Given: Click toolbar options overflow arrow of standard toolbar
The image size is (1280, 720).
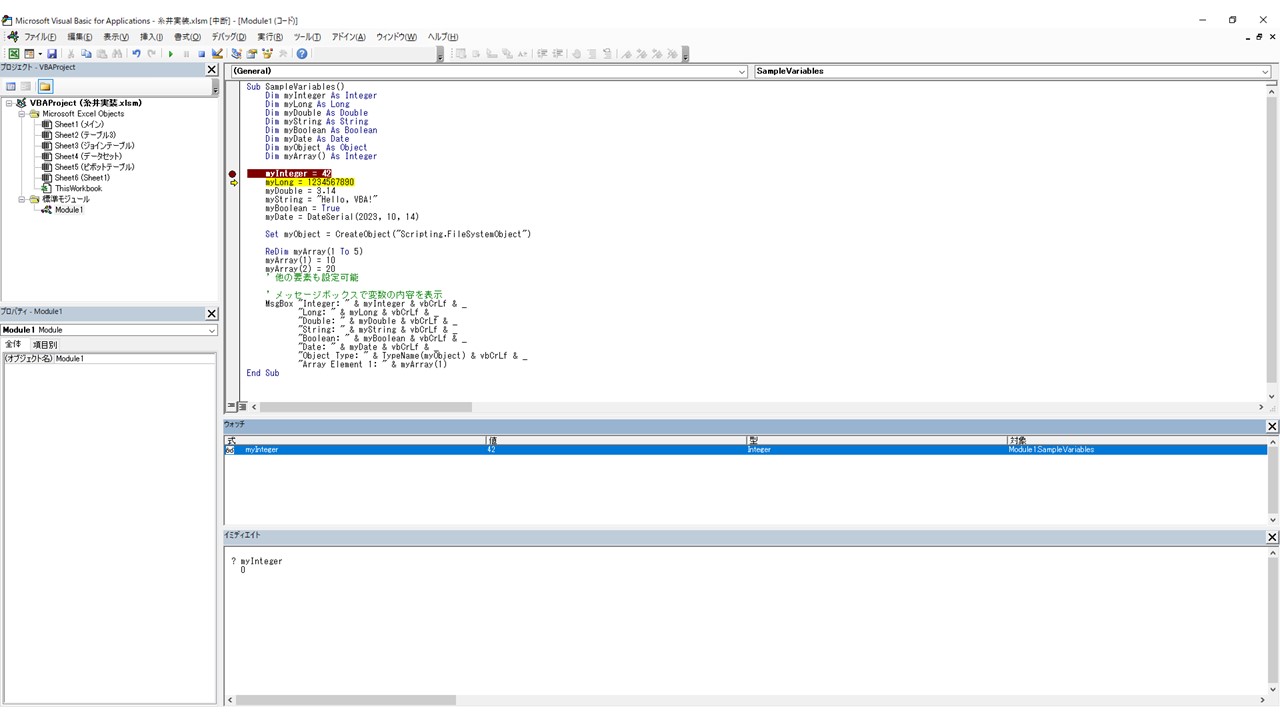Looking at the screenshot, I should pos(440,55).
